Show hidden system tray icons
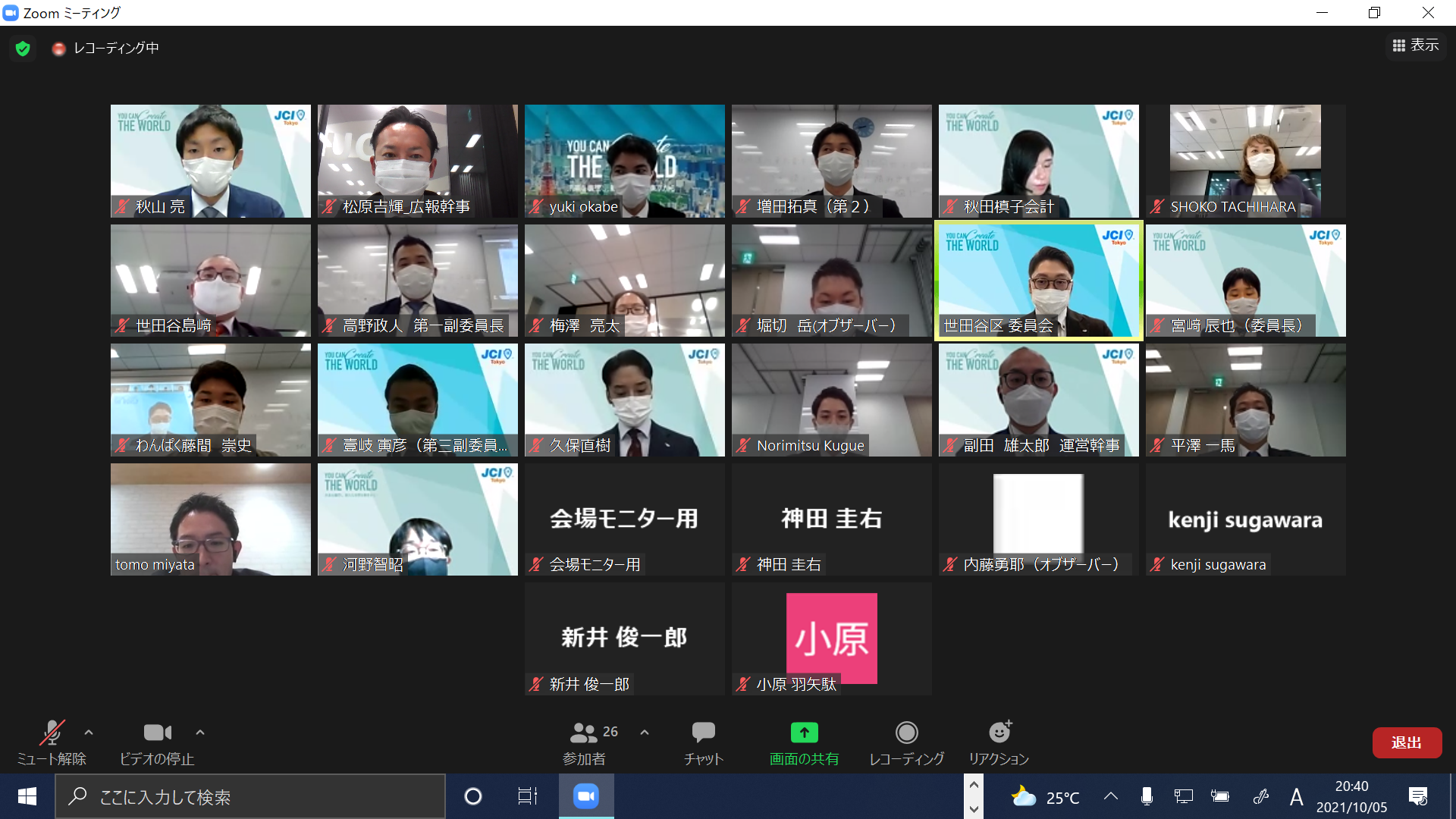Viewport: 1456px width, 819px height. click(1110, 796)
